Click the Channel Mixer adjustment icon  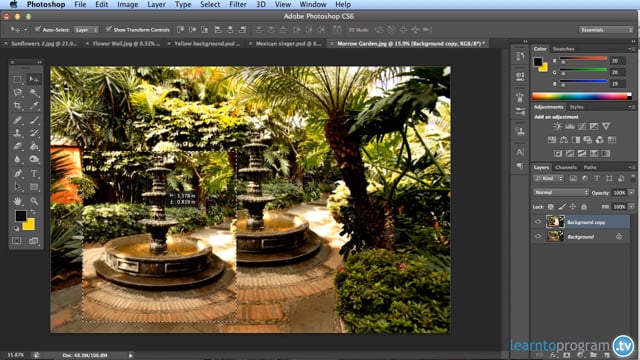(600, 140)
